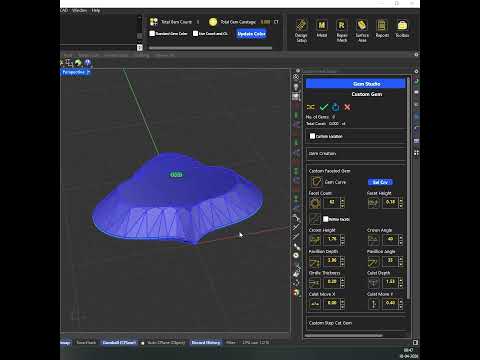Expand the Custom Step Cut Gem section
The height and width of the screenshot is (360, 480).
(x=356, y=323)
